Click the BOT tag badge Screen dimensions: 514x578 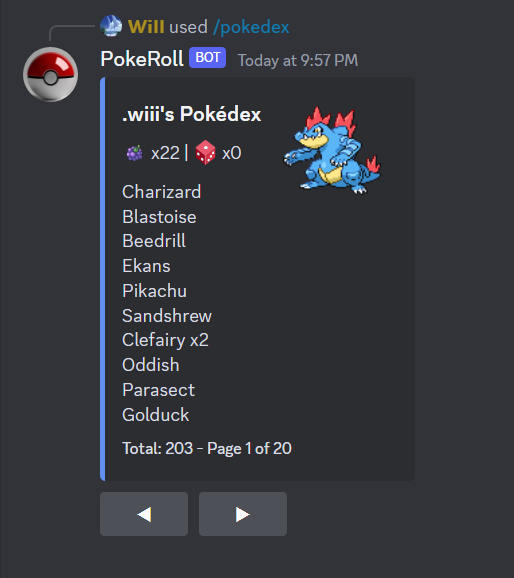point(208,58)
